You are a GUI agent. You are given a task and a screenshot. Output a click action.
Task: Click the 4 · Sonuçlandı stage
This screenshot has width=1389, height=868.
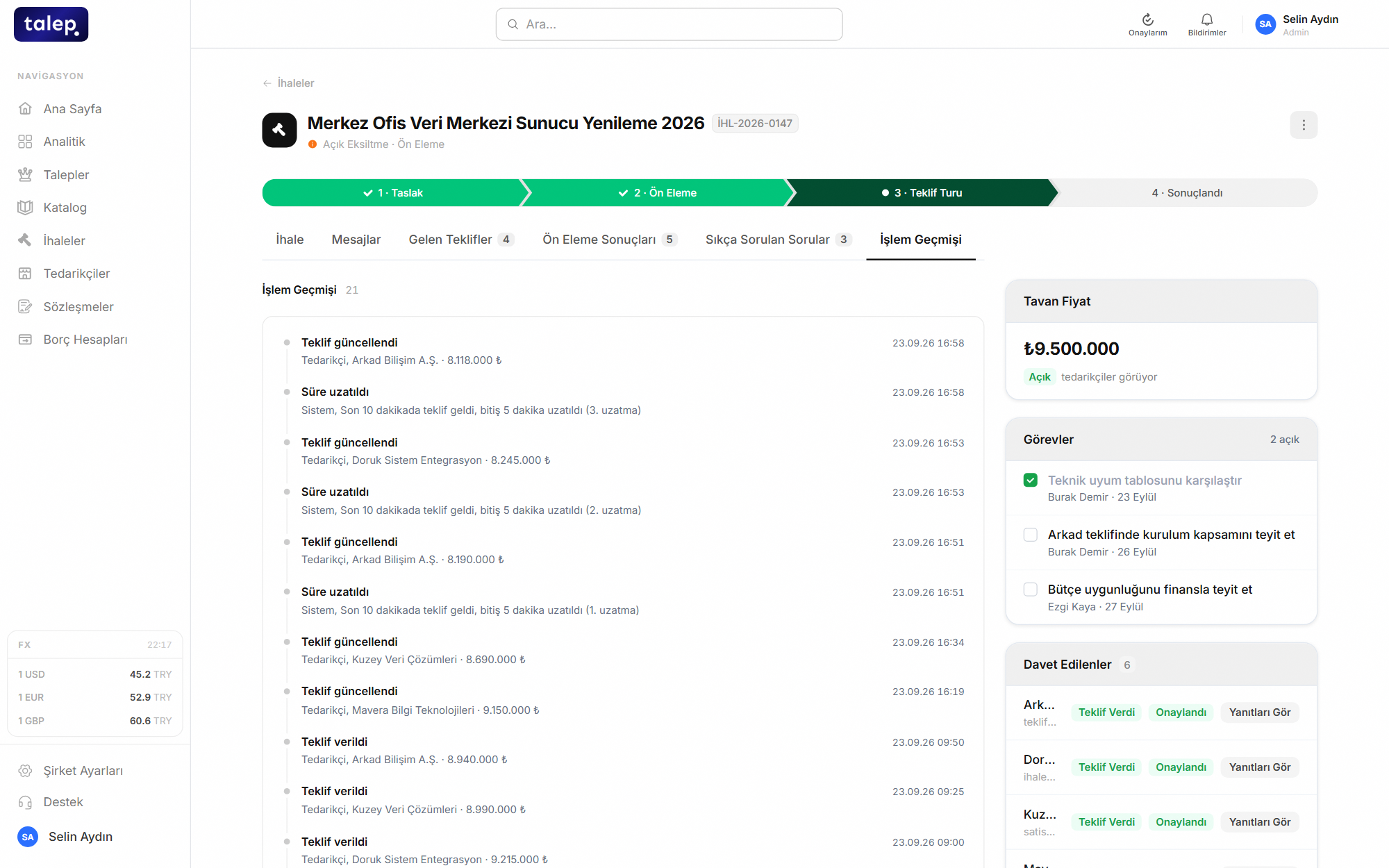[1187, 193]
